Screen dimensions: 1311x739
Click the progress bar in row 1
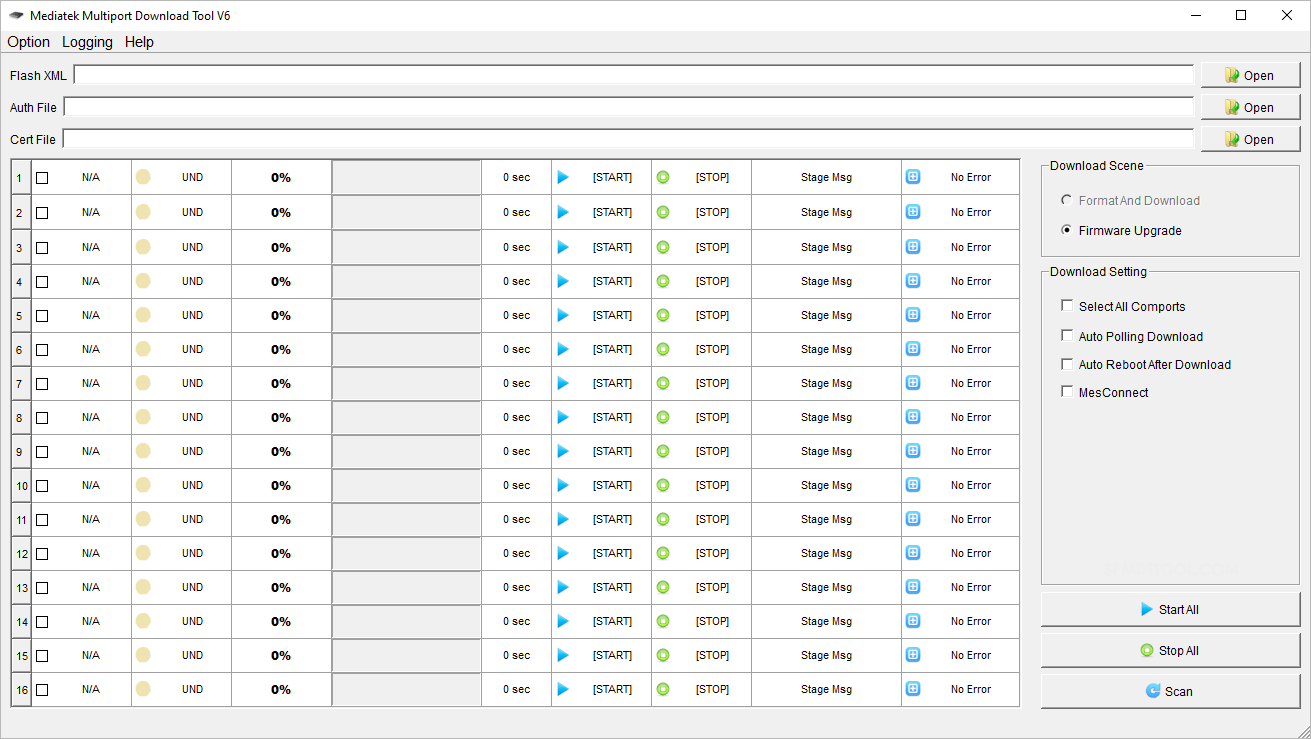(x=406, y=177)
